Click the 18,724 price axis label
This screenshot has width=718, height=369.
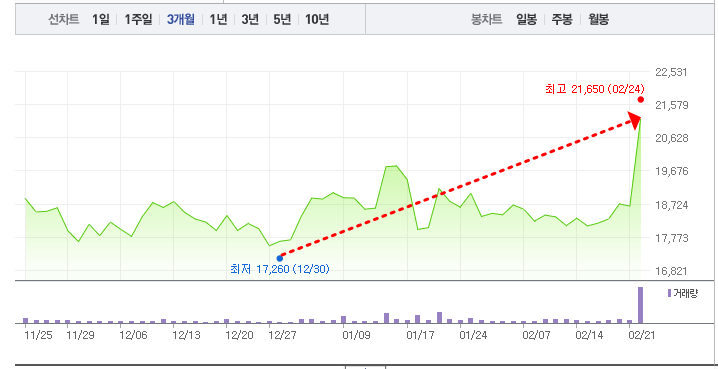671,205
